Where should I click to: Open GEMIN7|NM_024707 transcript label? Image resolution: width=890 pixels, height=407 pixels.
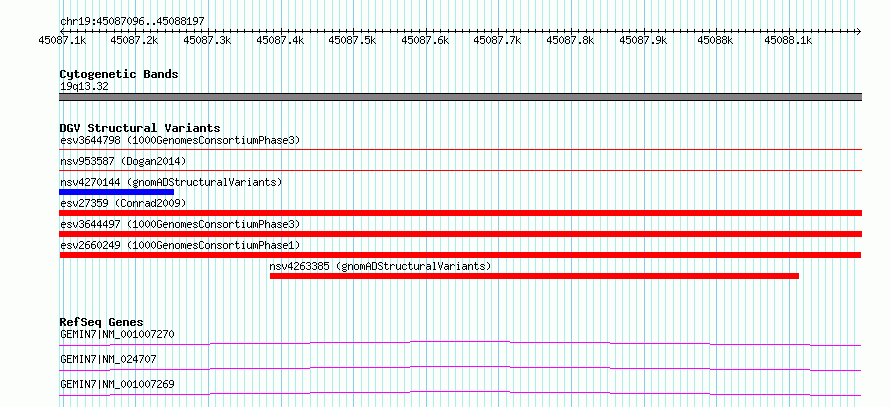(x=108, y=359)
